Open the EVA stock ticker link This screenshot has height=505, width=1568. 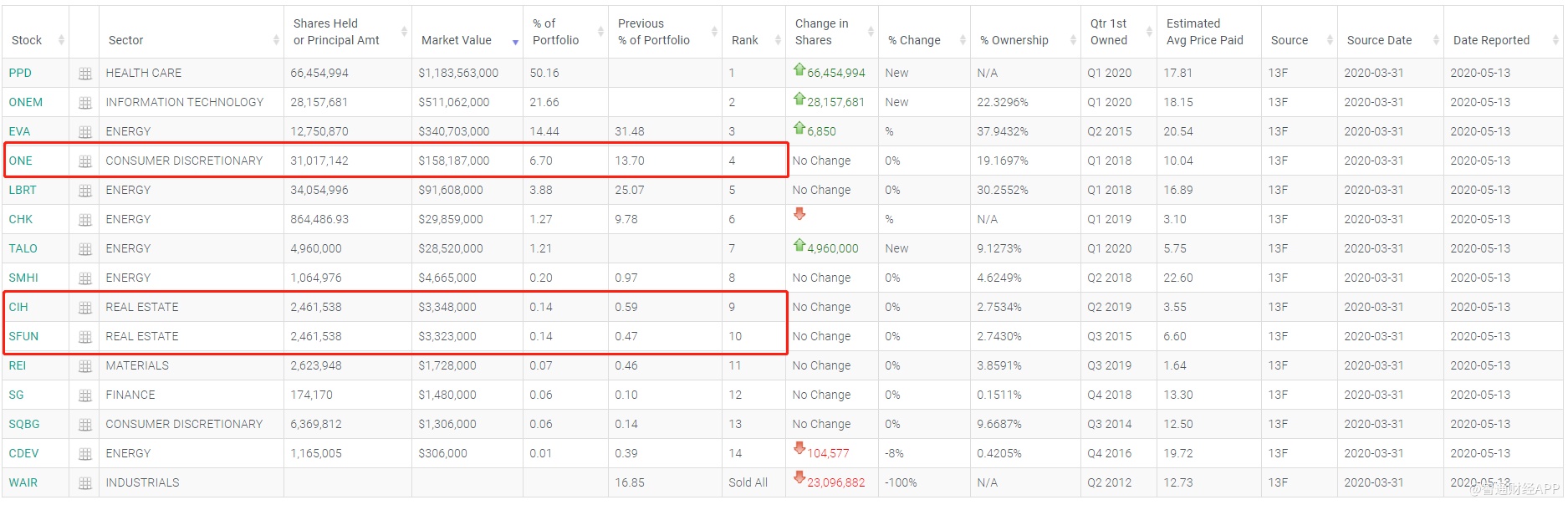(x=19, y=132)
